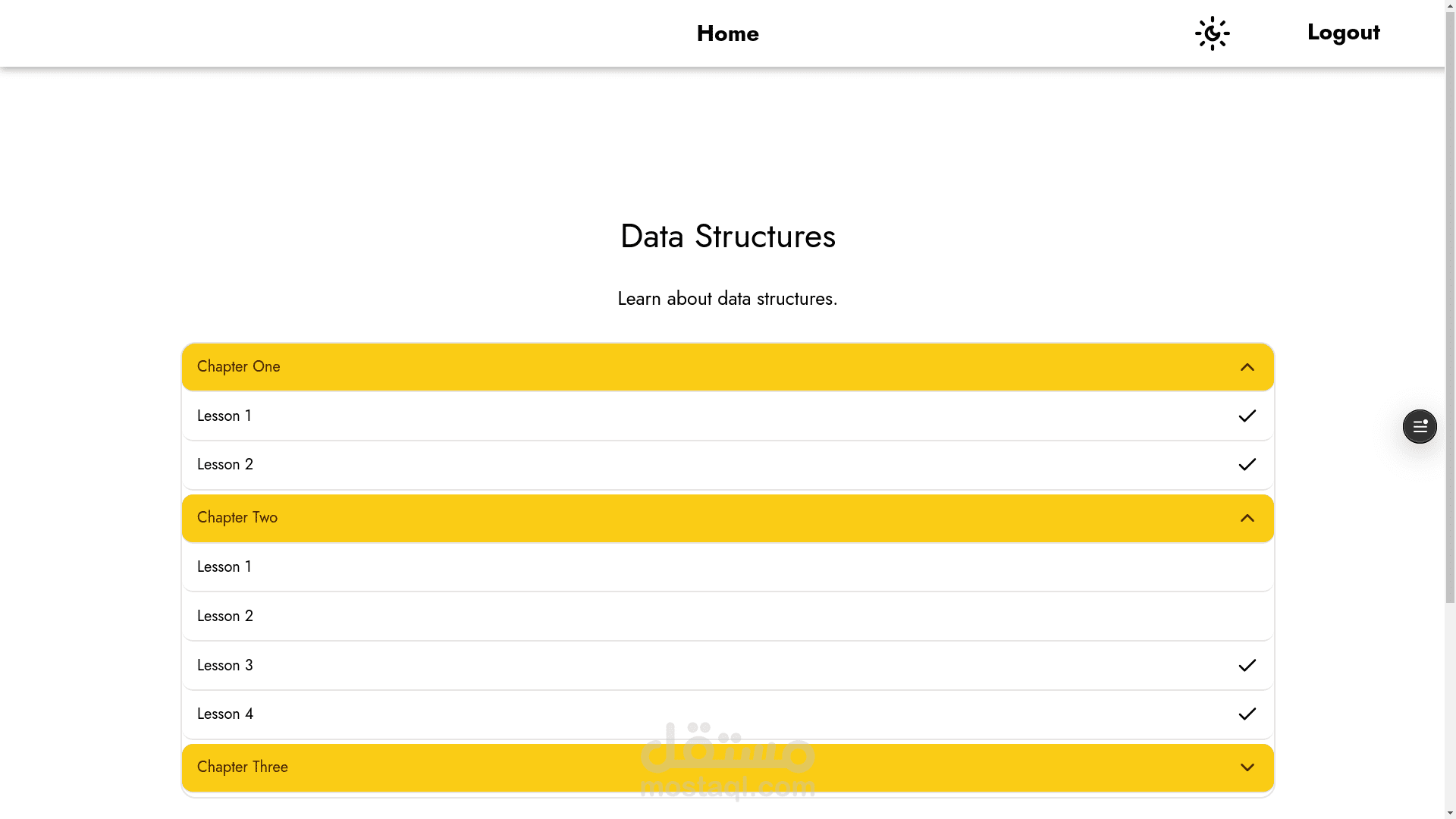Screen dimensions: 1456x819
Task: Open Lesson 3 in Chapter Two
Action: pyautogui.click(x=225, y=666)
